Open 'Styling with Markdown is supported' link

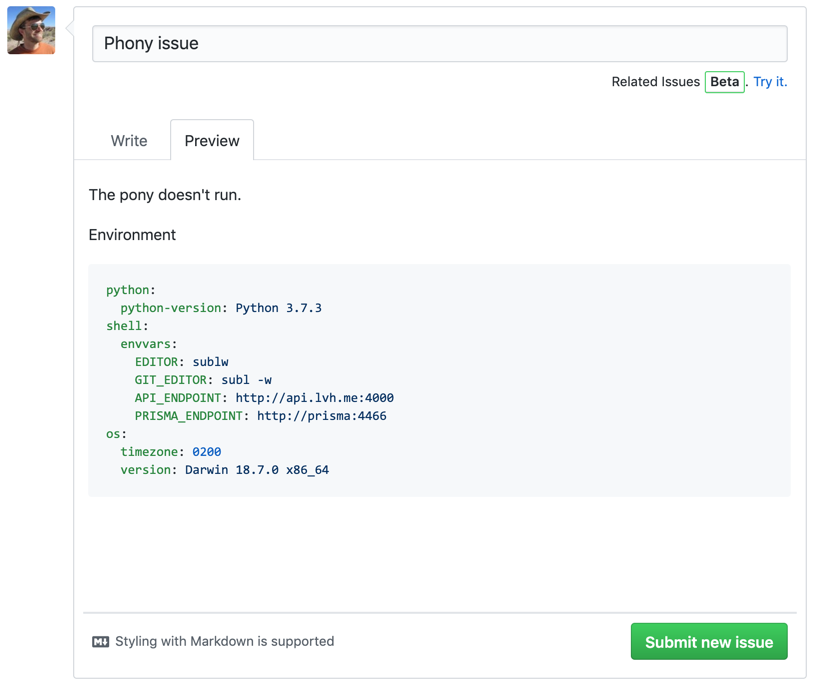224,642
